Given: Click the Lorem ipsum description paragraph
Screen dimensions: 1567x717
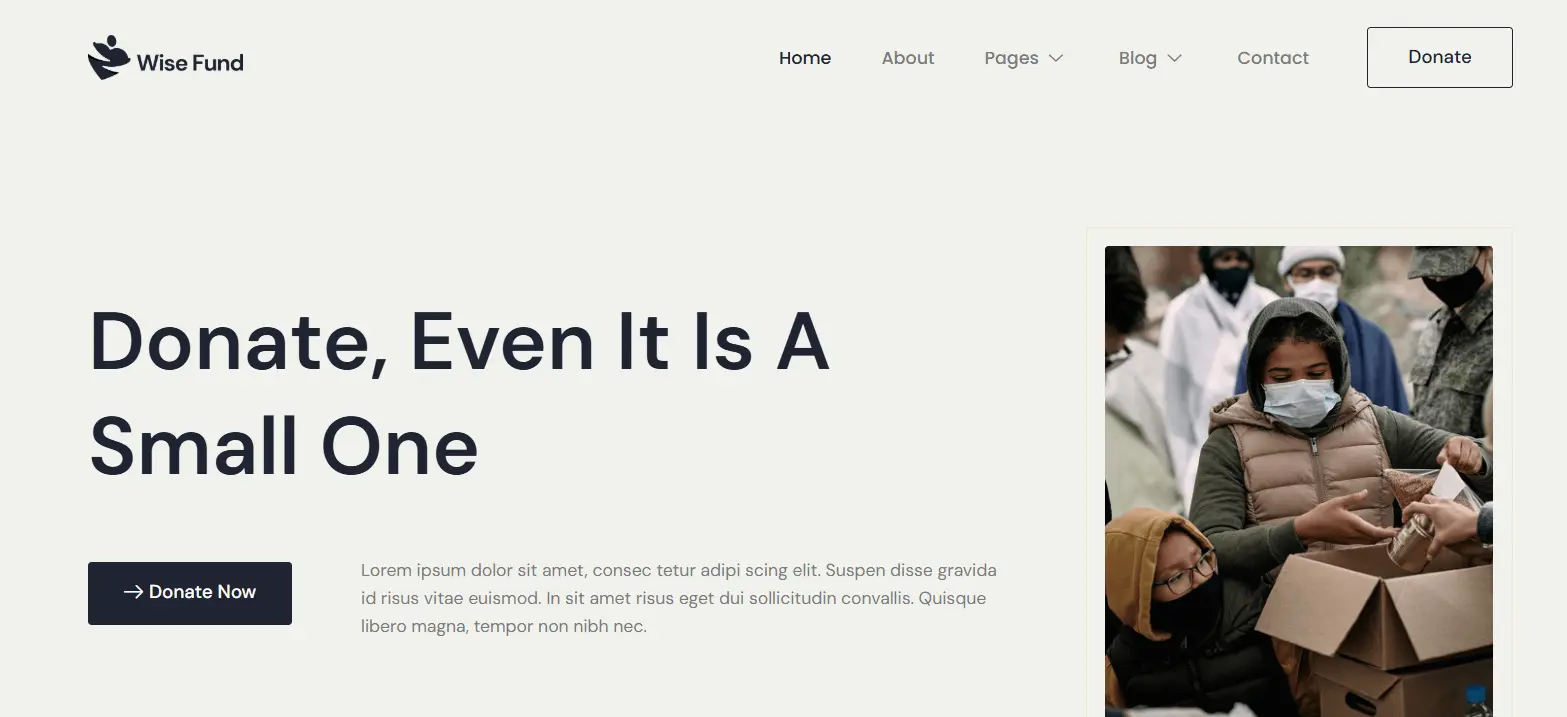Looking at the screenshot, I should pos(679,599).
